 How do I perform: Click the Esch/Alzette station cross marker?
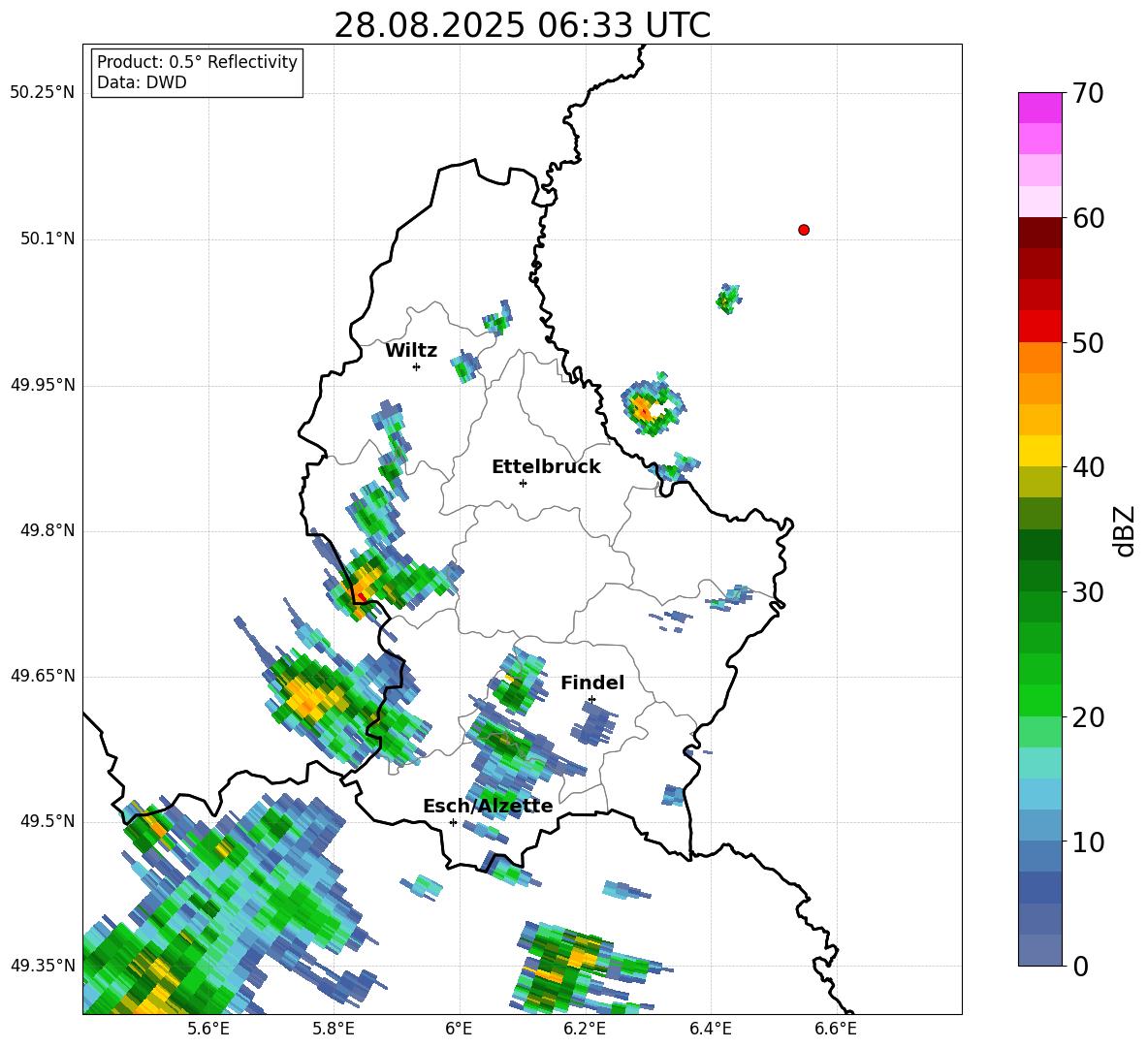pos(453,822)
